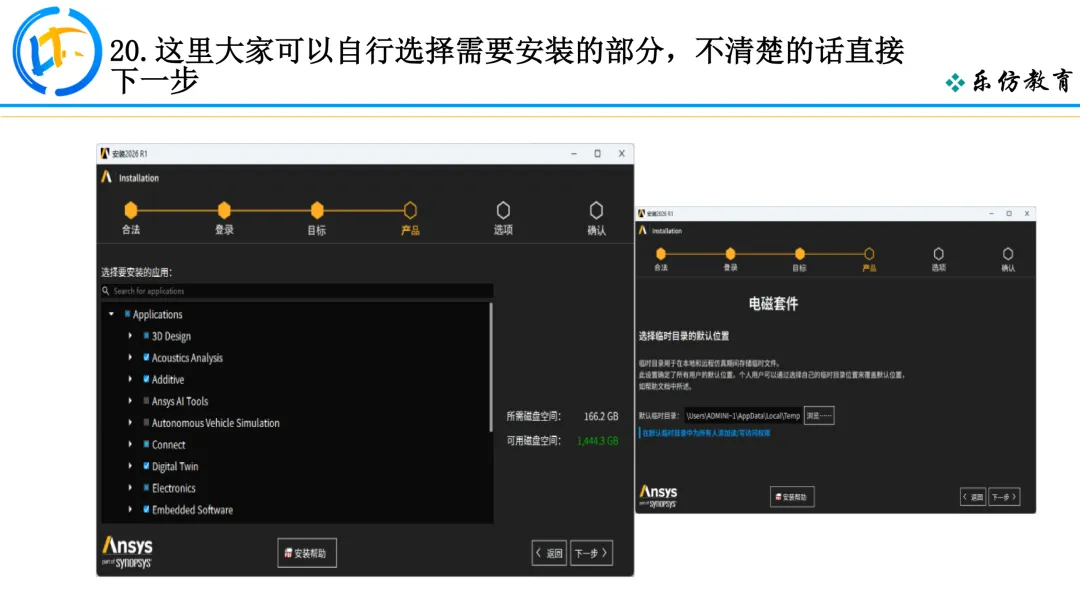Click the 166.2 GB required space value
Viewport: 1080px width, 608px height.
point(601,416)
